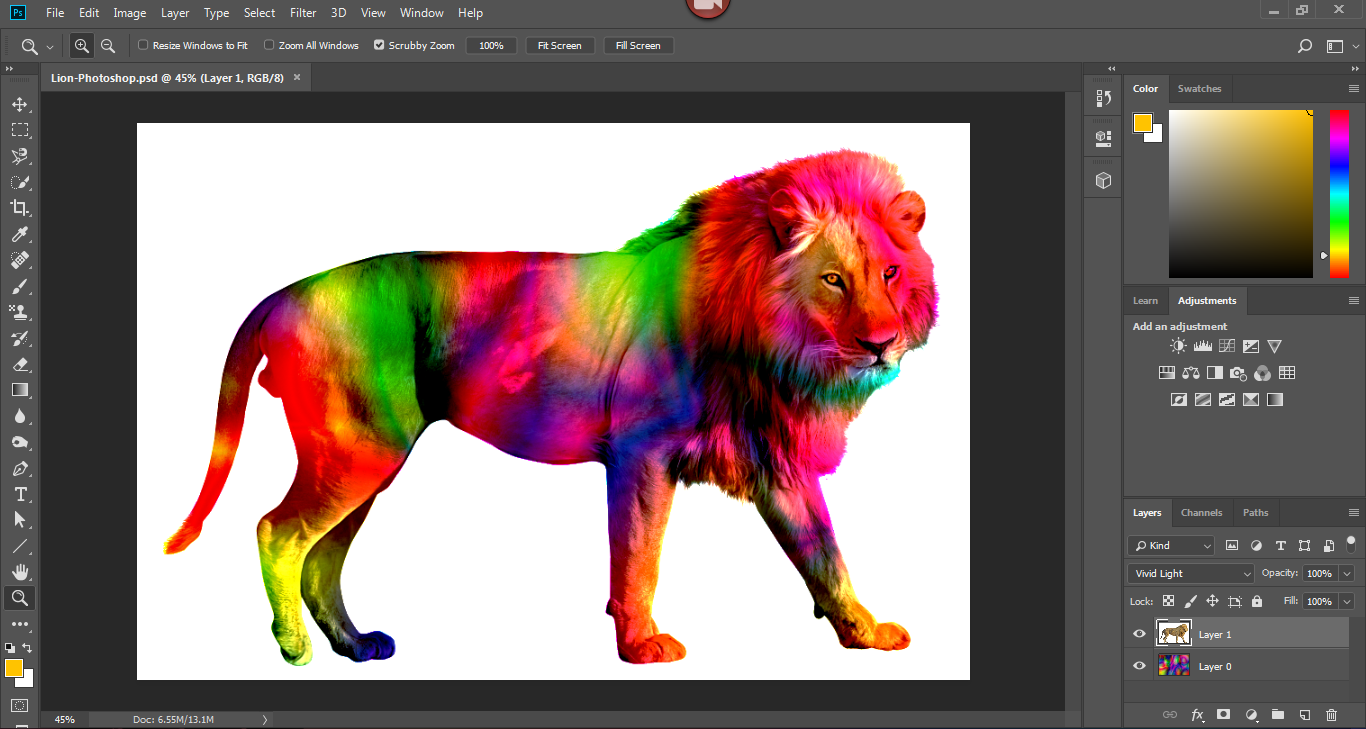Viewport: 1366px width, 729px height.
Task: Pick the Eyedropper tool
Action: point(19,234)
